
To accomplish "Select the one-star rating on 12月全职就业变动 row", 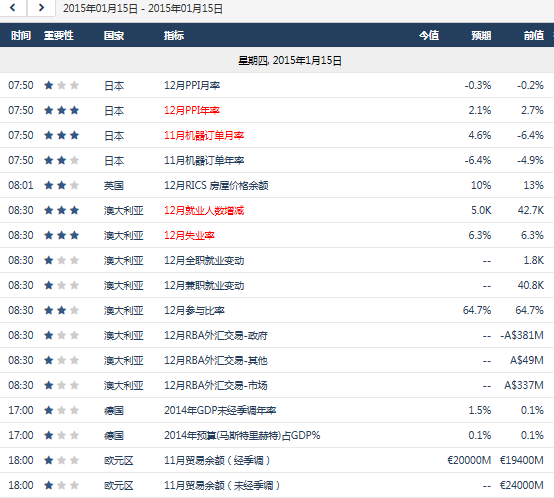I will [61, 260].
